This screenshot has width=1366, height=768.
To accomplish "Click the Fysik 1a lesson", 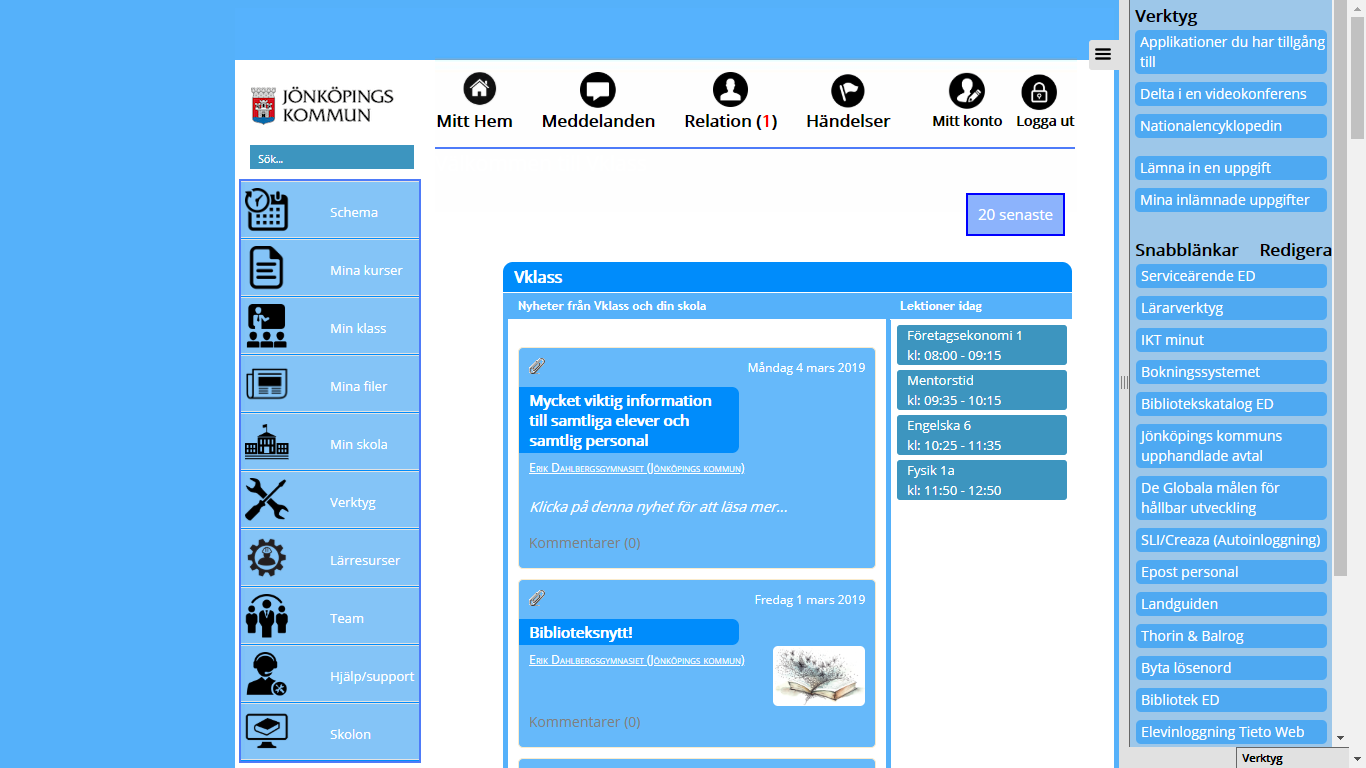I will point(982,480).
